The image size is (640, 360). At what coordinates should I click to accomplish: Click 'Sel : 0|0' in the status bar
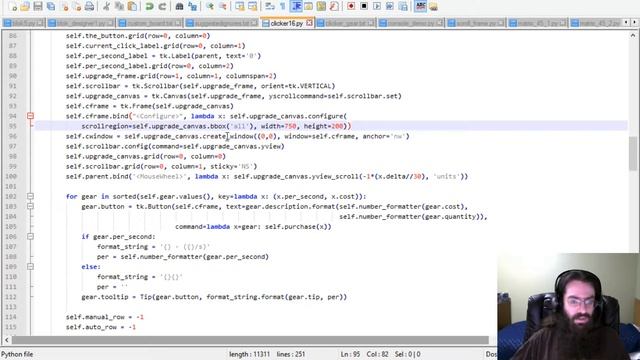[x=407, y=354]
